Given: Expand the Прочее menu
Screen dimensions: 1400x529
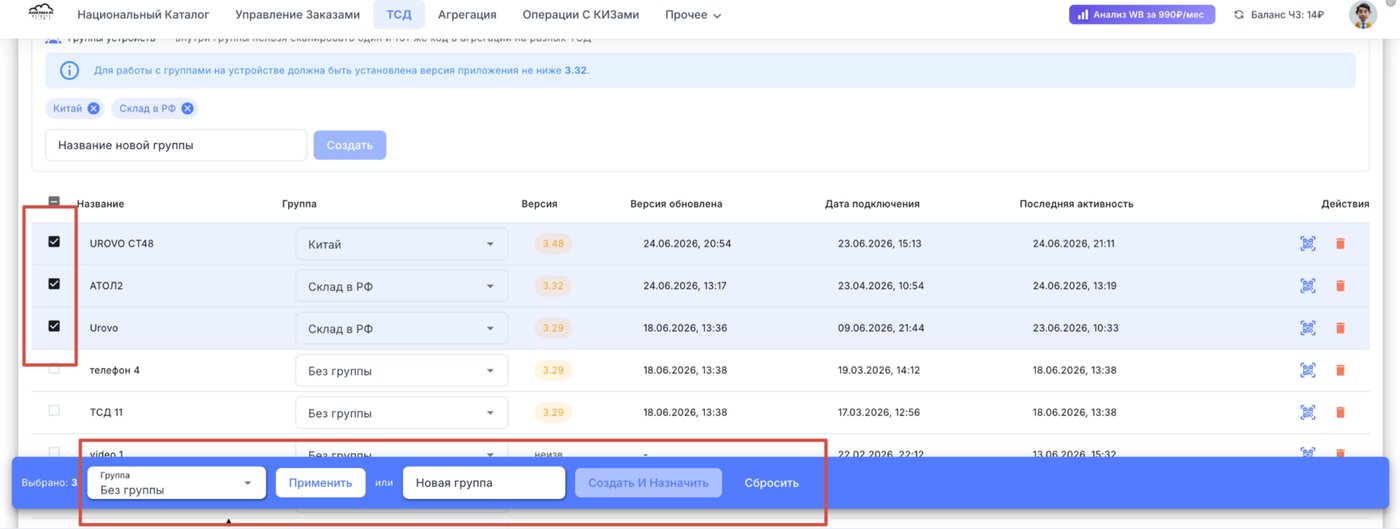Looking at the screenshot, I should click(693, 15).
